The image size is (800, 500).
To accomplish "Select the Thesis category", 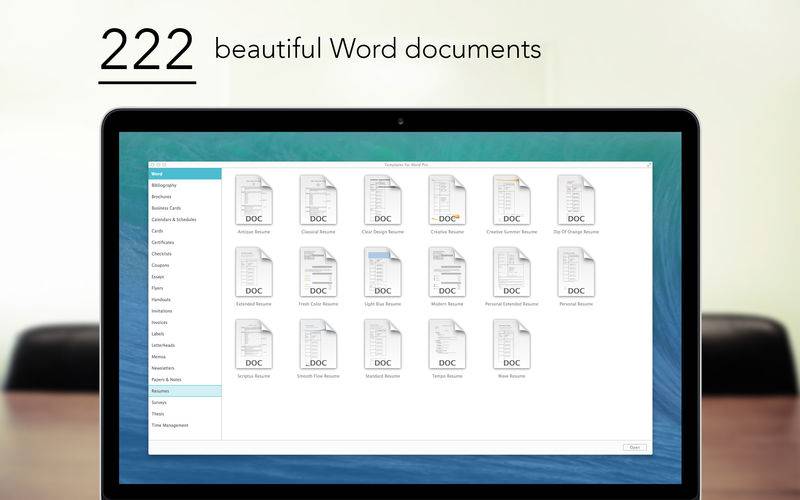I will click(185, 414).
